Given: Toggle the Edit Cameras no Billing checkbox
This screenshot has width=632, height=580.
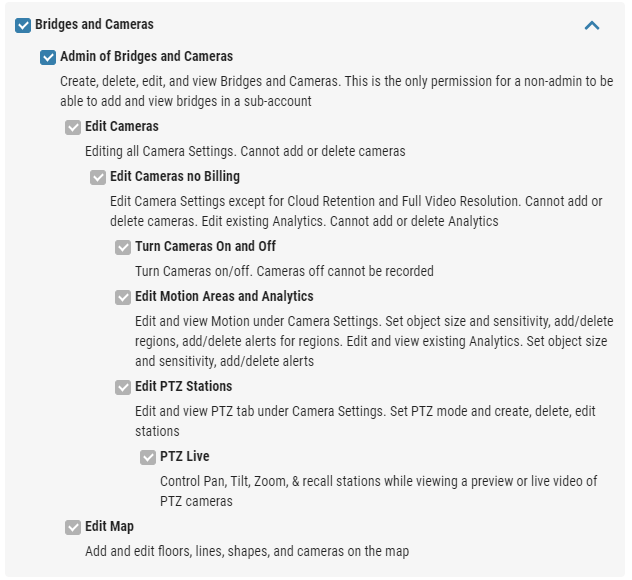Looking at the screenshot, I should point(98,177).
